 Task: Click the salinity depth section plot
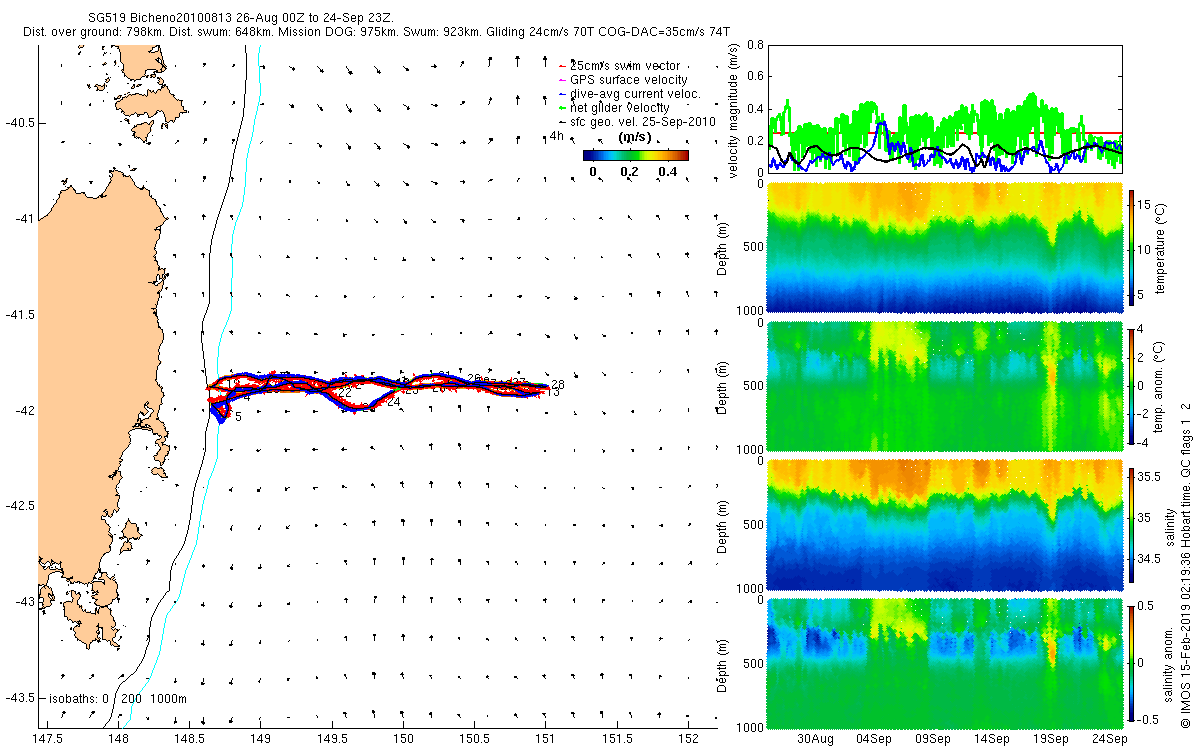click(944, 523)
